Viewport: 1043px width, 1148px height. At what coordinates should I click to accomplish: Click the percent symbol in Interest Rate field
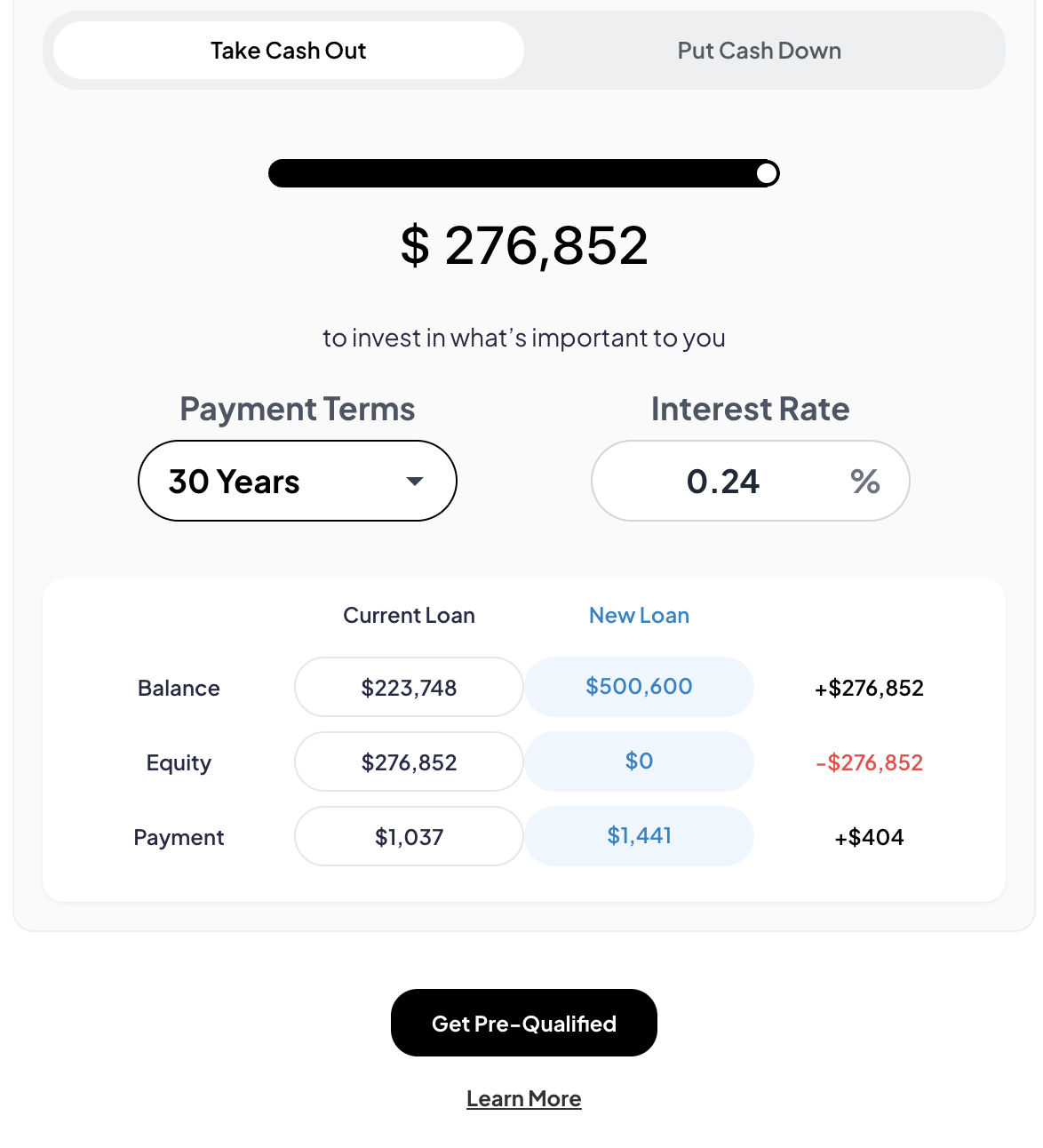864,482
